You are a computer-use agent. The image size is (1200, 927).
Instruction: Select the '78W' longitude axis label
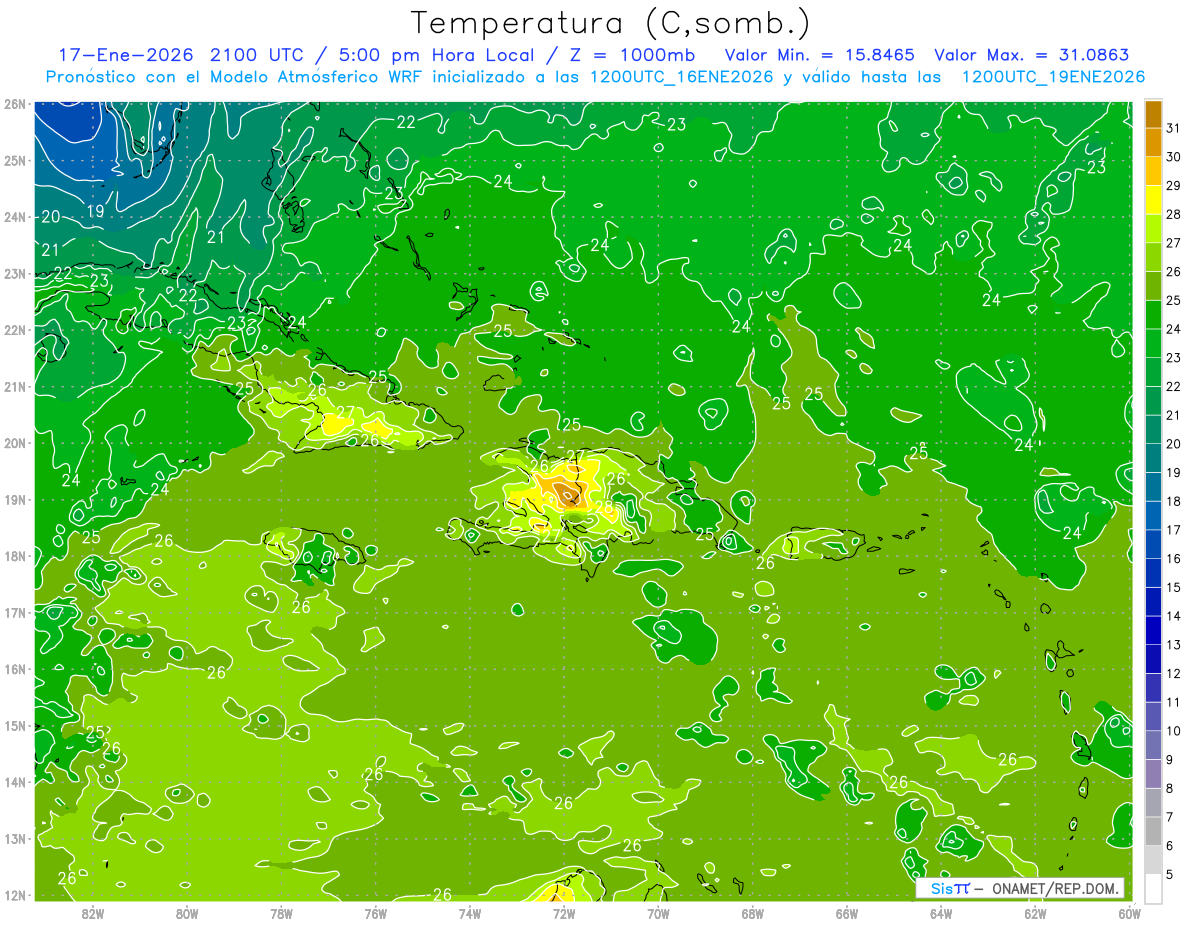pyautogui.click(x=281, y=914)
